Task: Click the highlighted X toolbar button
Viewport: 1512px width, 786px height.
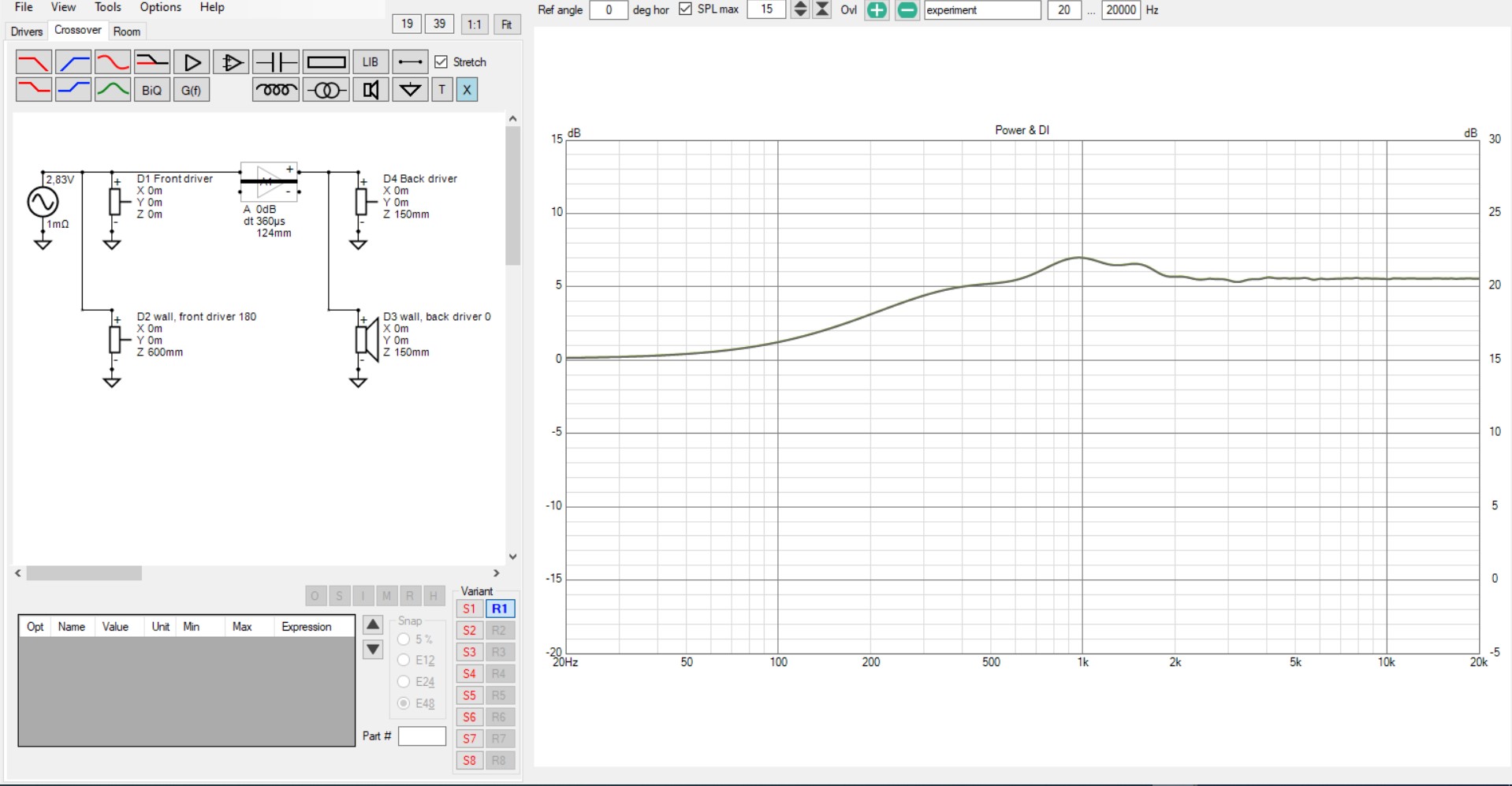Action: (x=467, y=90)
